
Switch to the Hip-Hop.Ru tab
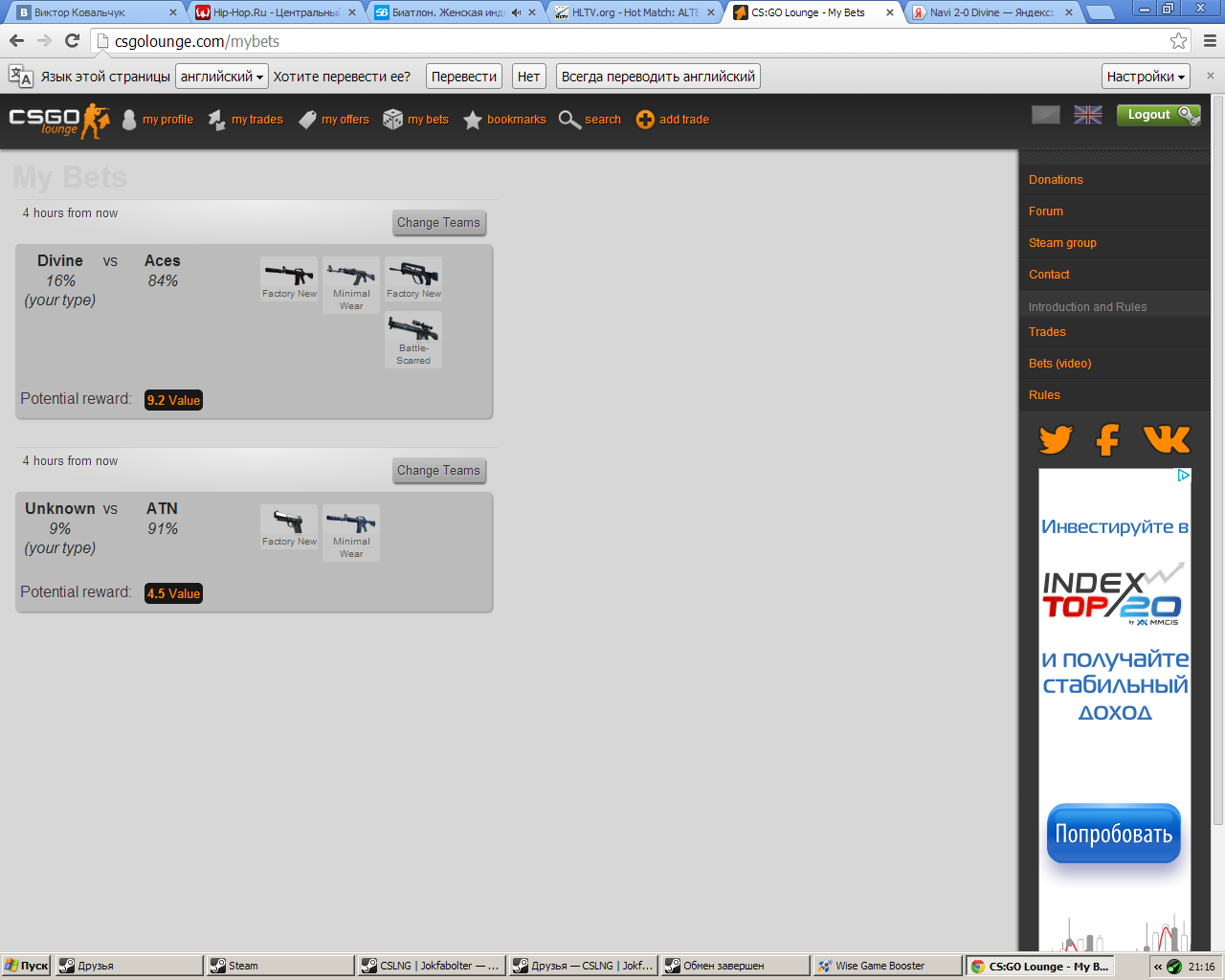[276, 12]
